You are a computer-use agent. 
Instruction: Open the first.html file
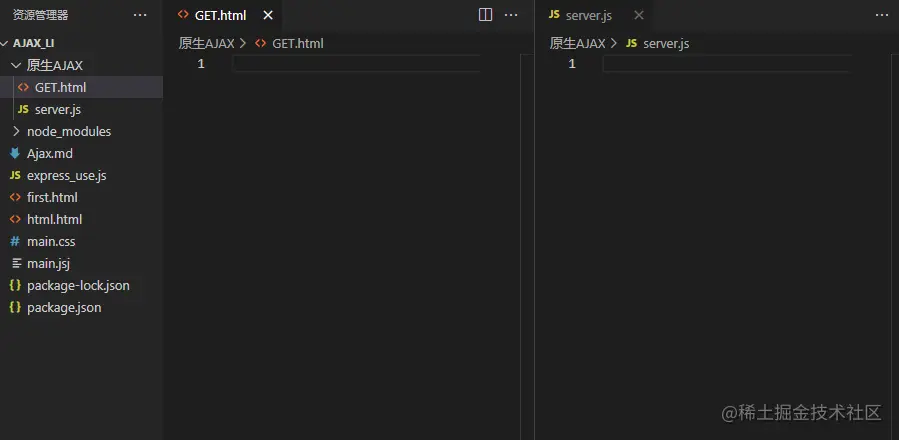81,197
